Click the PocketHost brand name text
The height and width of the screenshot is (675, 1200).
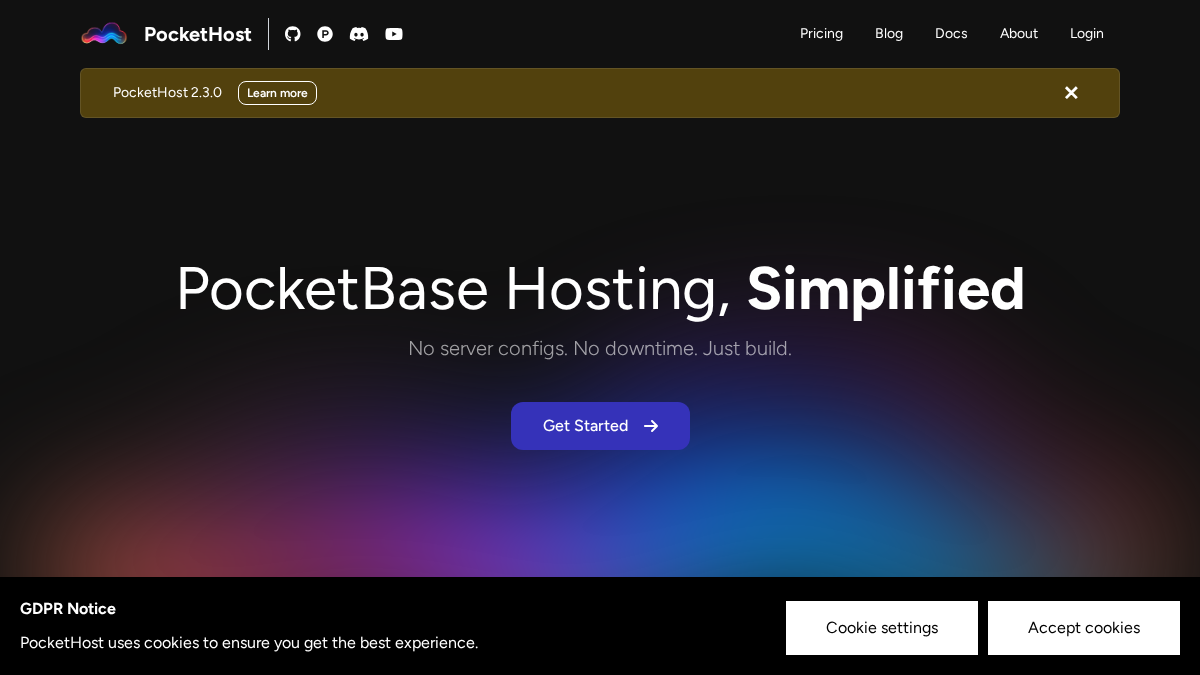point(198,34)
